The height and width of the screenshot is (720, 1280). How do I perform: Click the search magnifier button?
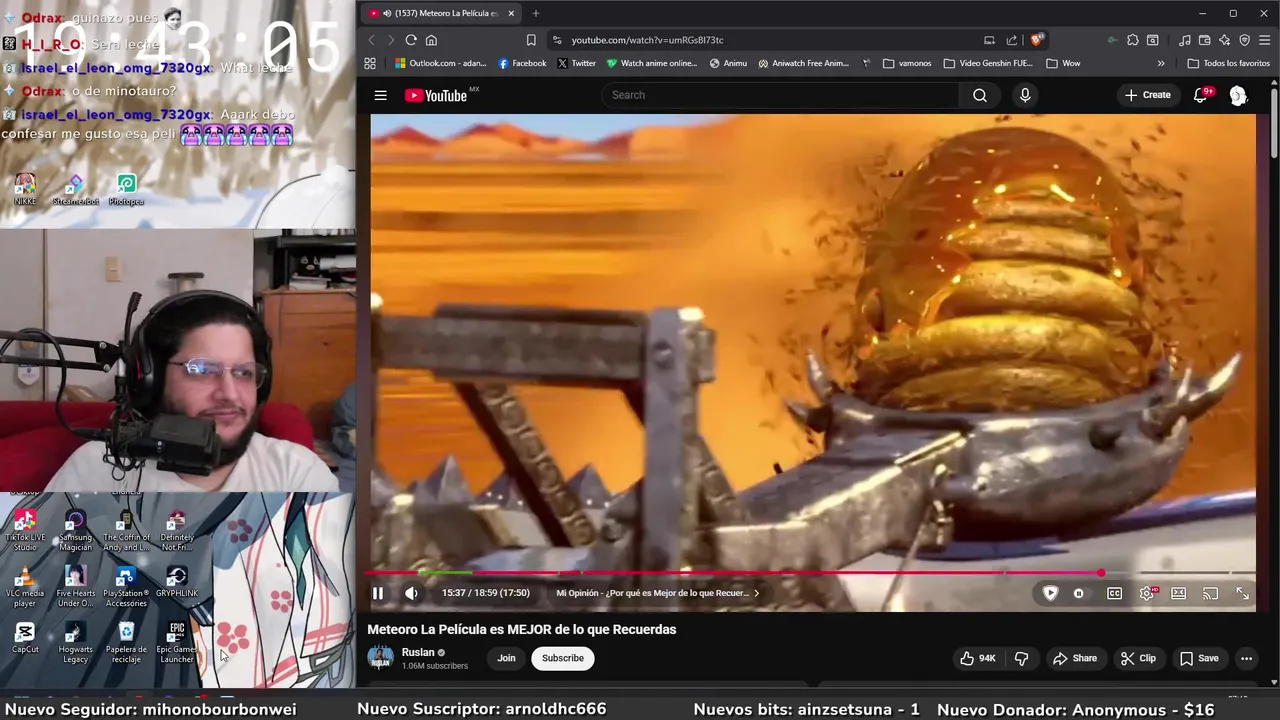[x=980, y=95]
